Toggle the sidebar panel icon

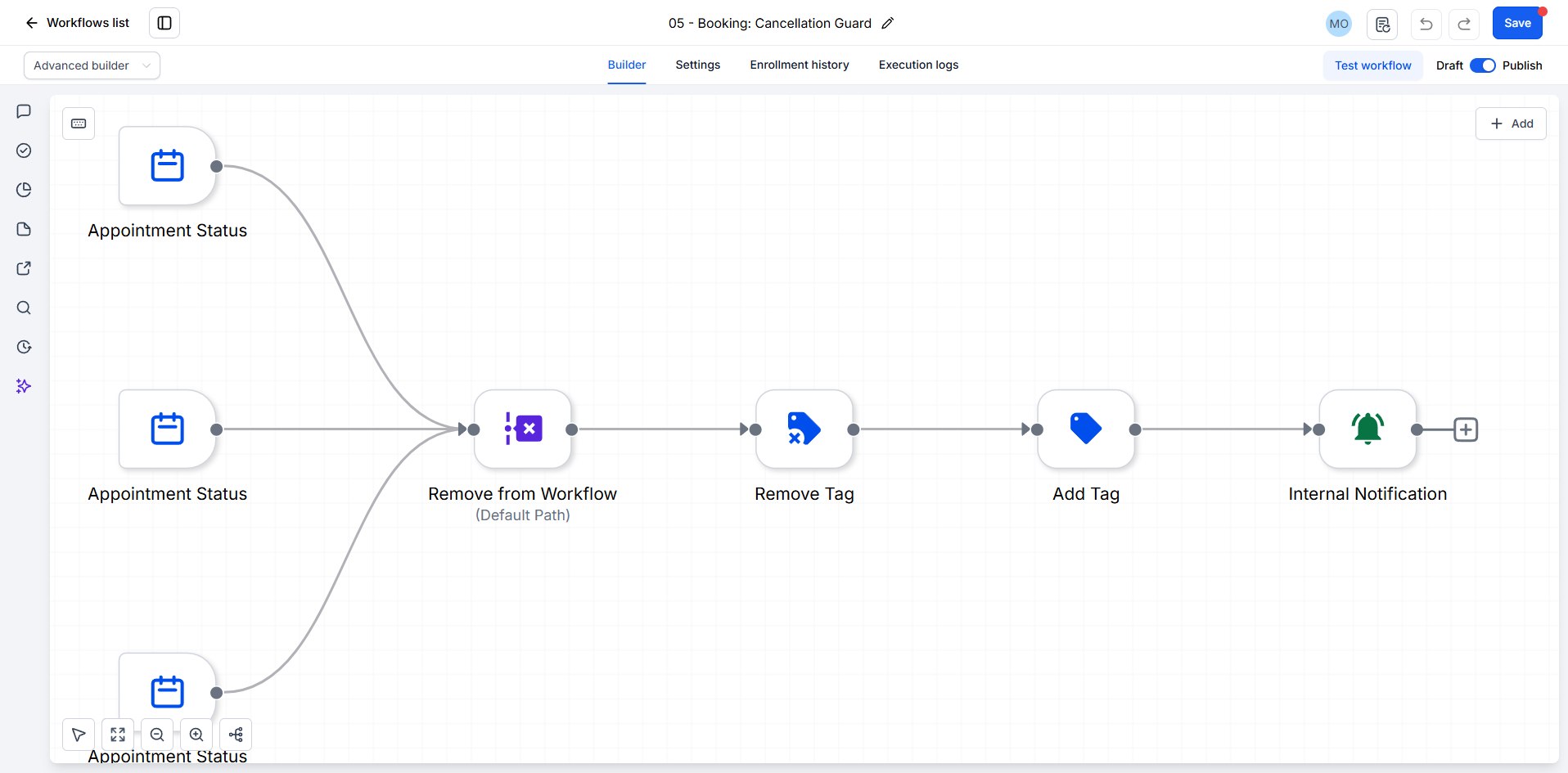(164, 23)
